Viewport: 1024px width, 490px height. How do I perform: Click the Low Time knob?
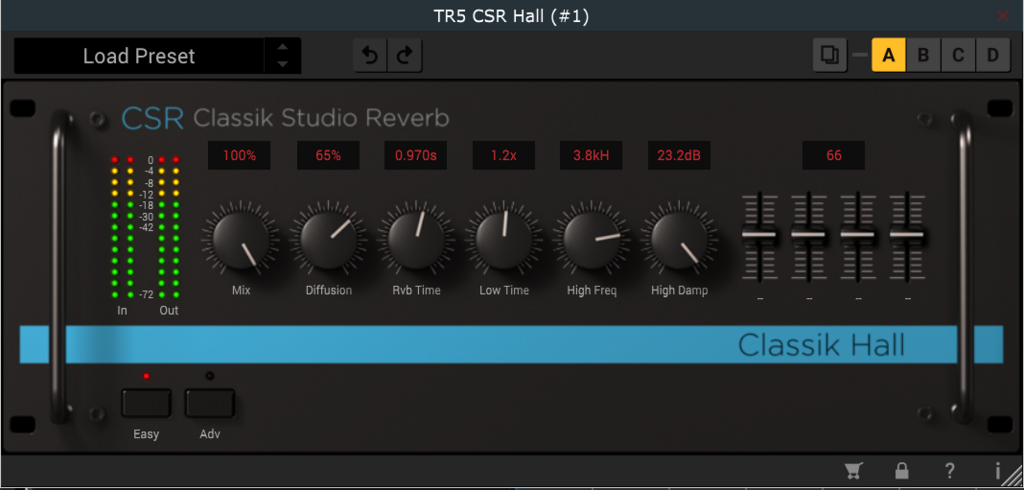click(504, 241)
